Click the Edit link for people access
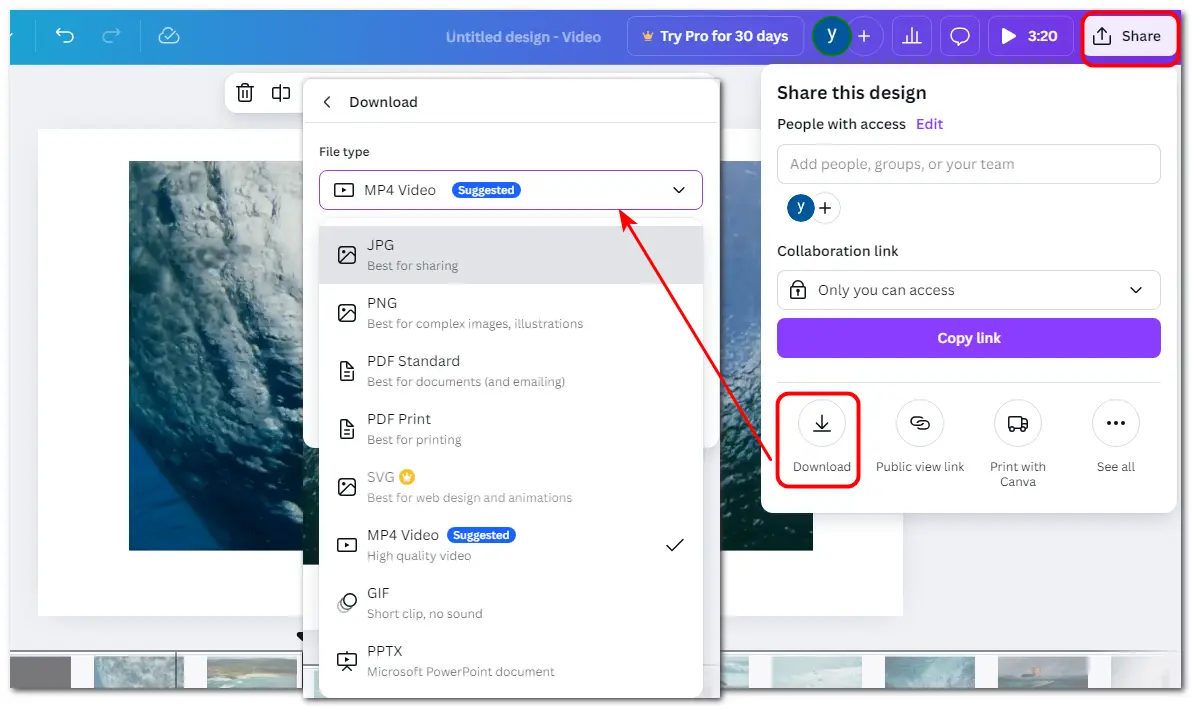 [x=929, y=124]
